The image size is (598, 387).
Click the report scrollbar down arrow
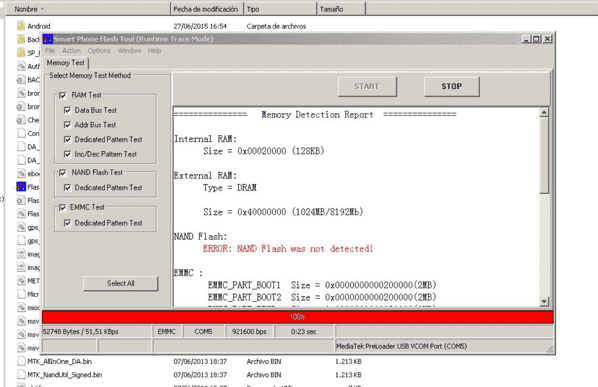(544, 302)
